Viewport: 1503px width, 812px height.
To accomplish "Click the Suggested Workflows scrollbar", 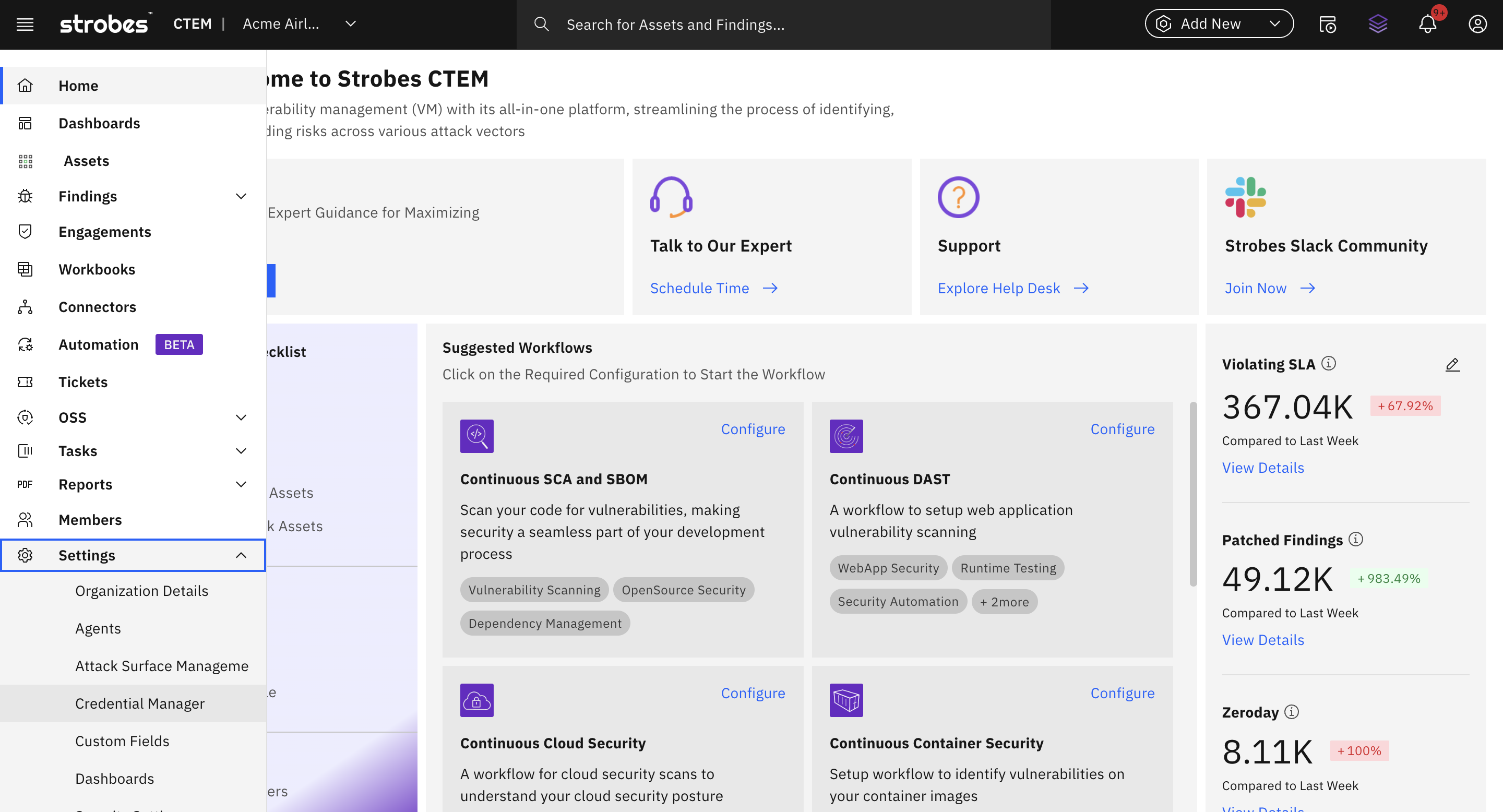I will pos(1192,494).
